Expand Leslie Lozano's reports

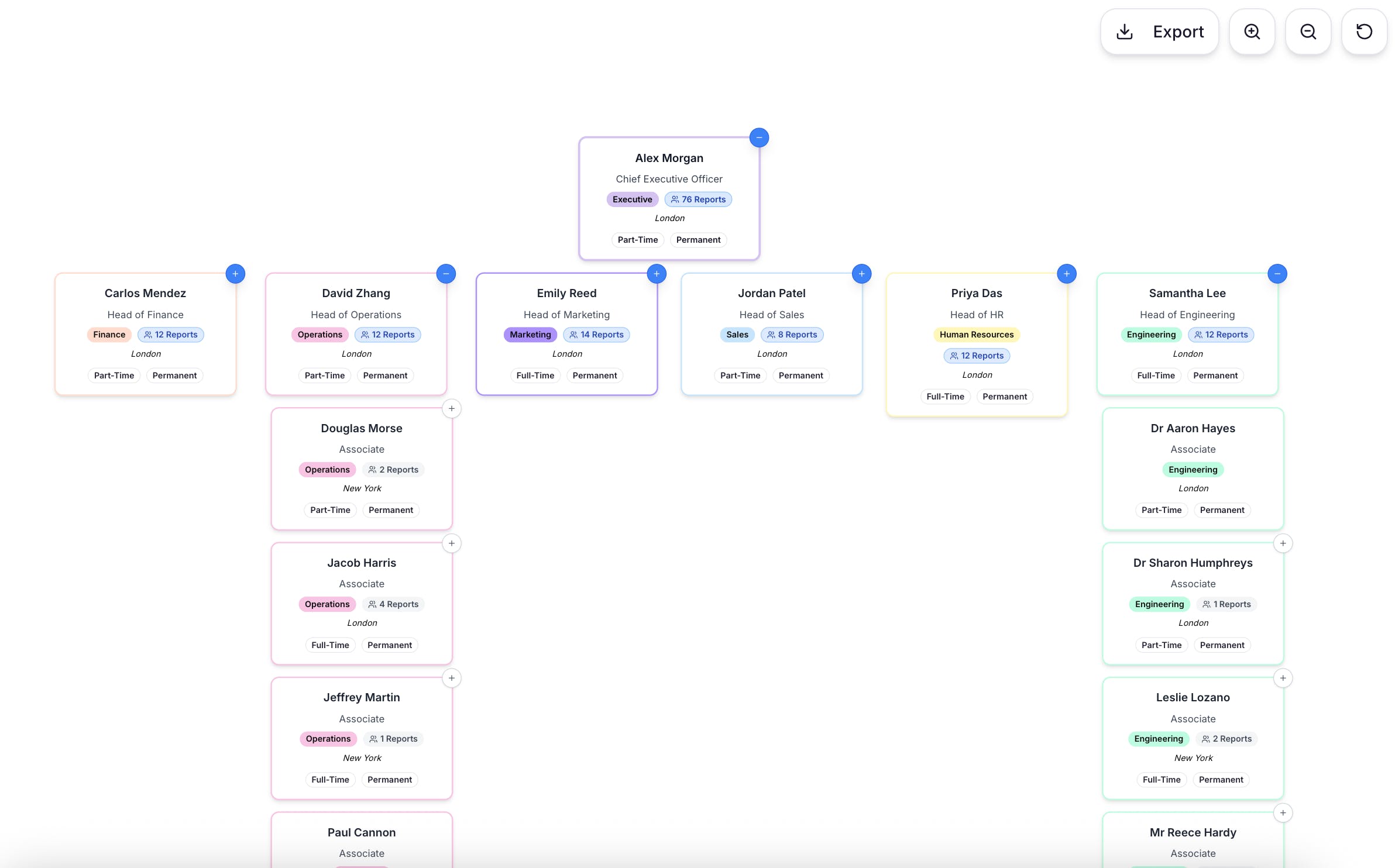tap(1283, 678)
